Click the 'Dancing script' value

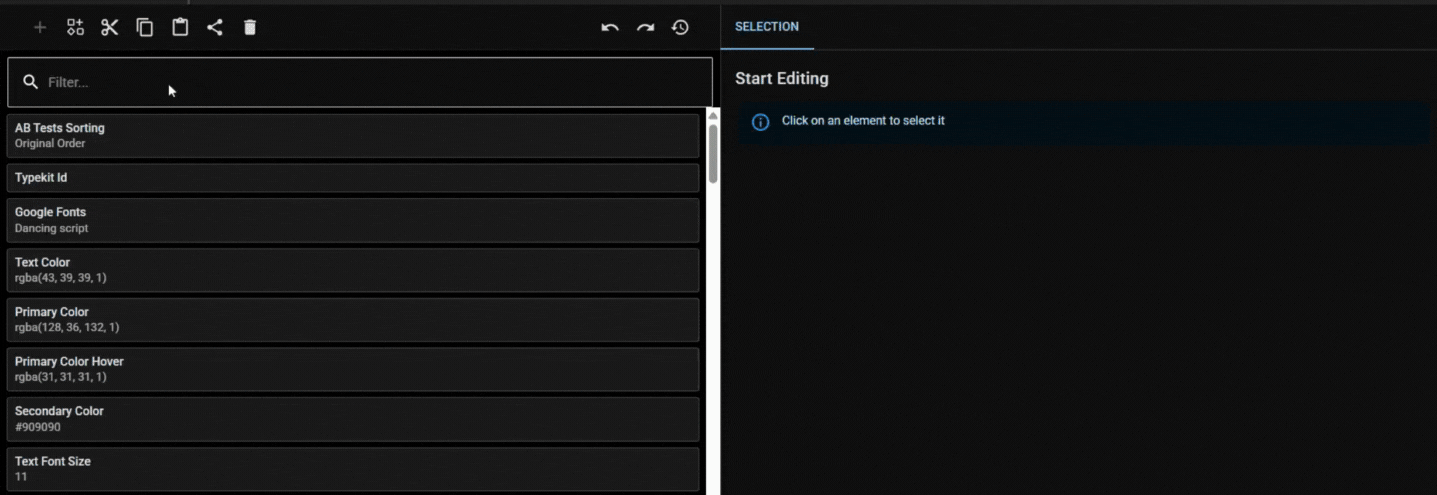(51, 228)
